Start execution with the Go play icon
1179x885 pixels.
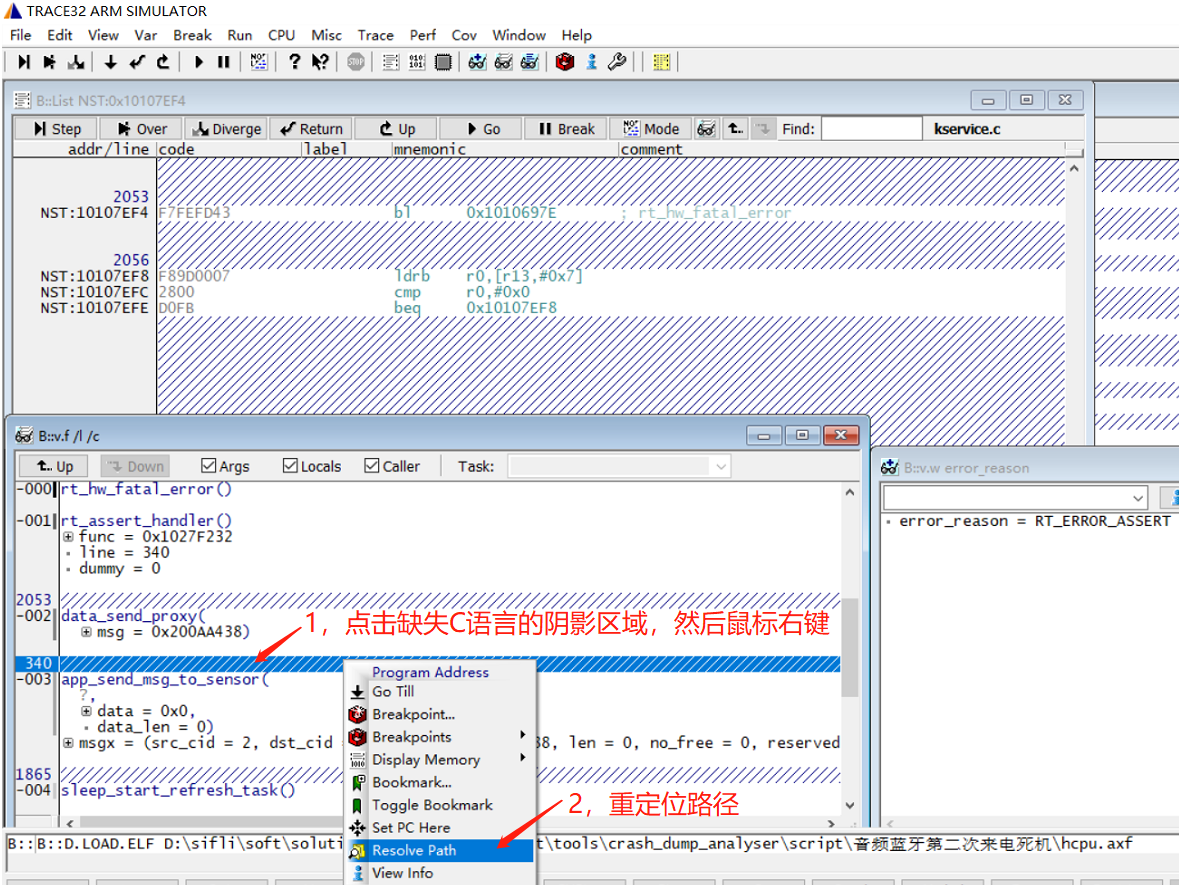point(199,62)
